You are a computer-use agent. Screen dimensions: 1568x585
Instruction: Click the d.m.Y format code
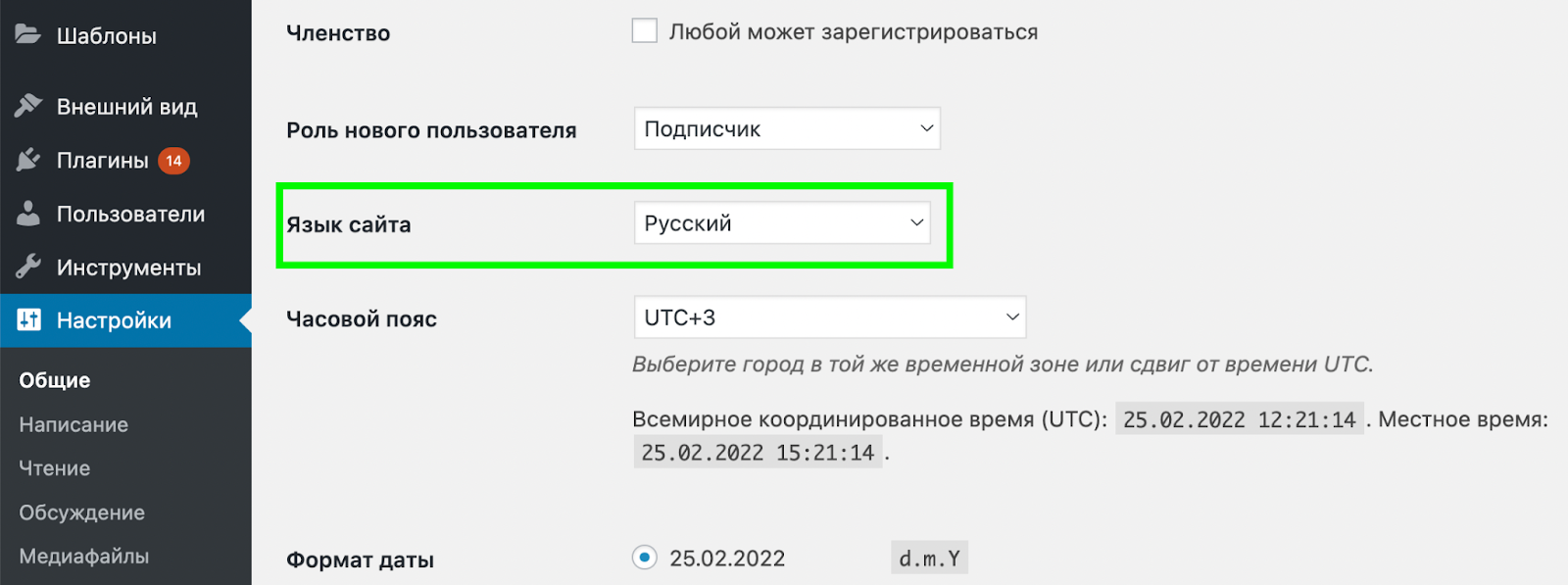[929, 559]
